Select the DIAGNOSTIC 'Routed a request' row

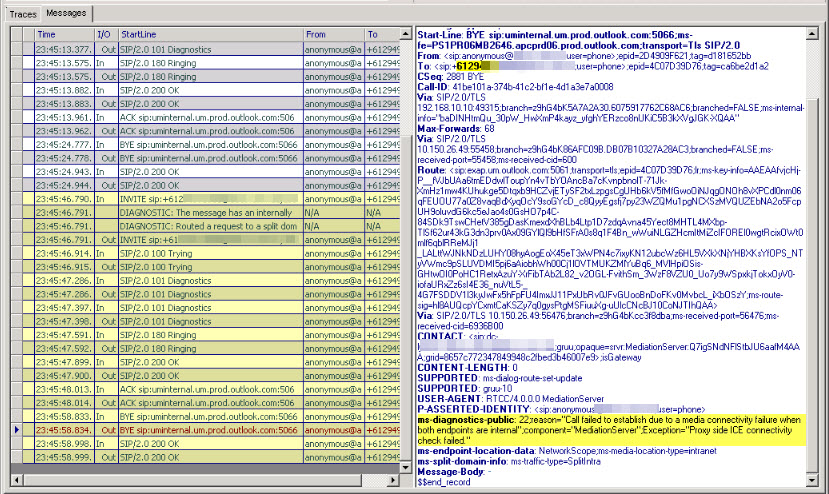tap(206, 226)
